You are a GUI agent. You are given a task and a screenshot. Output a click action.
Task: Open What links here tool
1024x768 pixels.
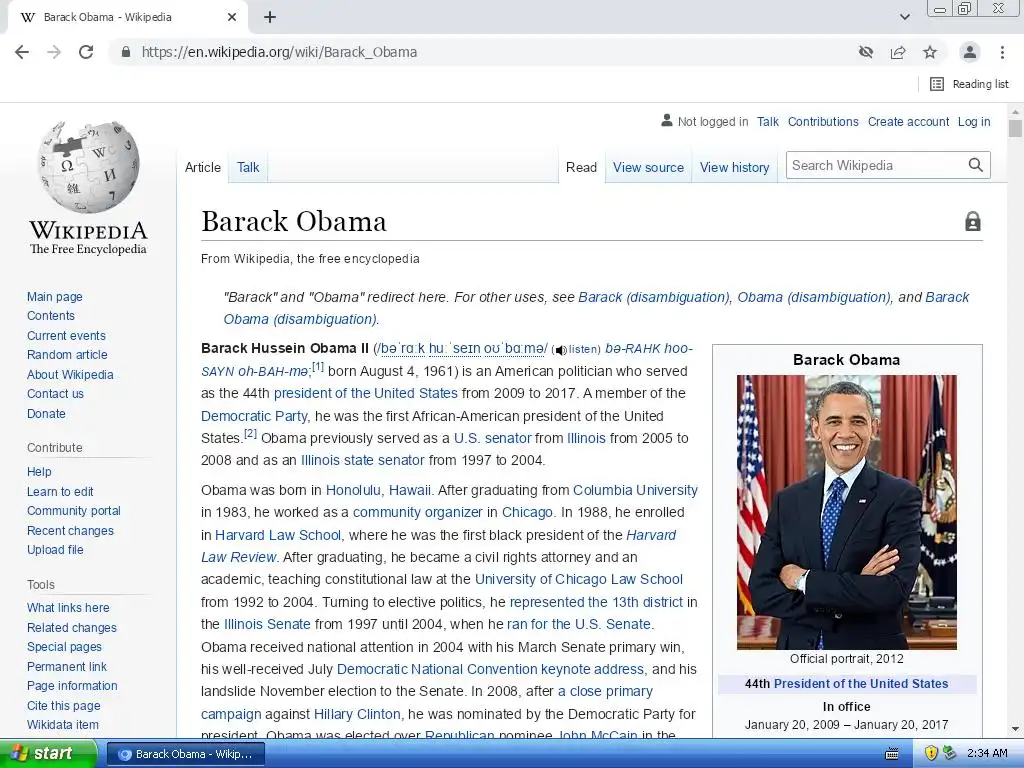click(68, 607)
